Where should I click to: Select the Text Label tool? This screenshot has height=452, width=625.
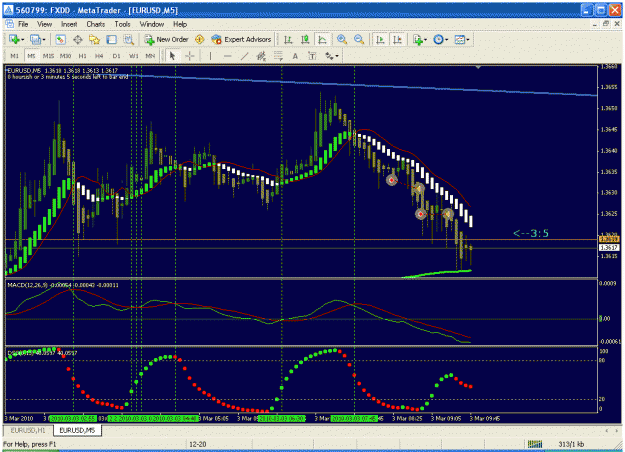tap(312, 56)
